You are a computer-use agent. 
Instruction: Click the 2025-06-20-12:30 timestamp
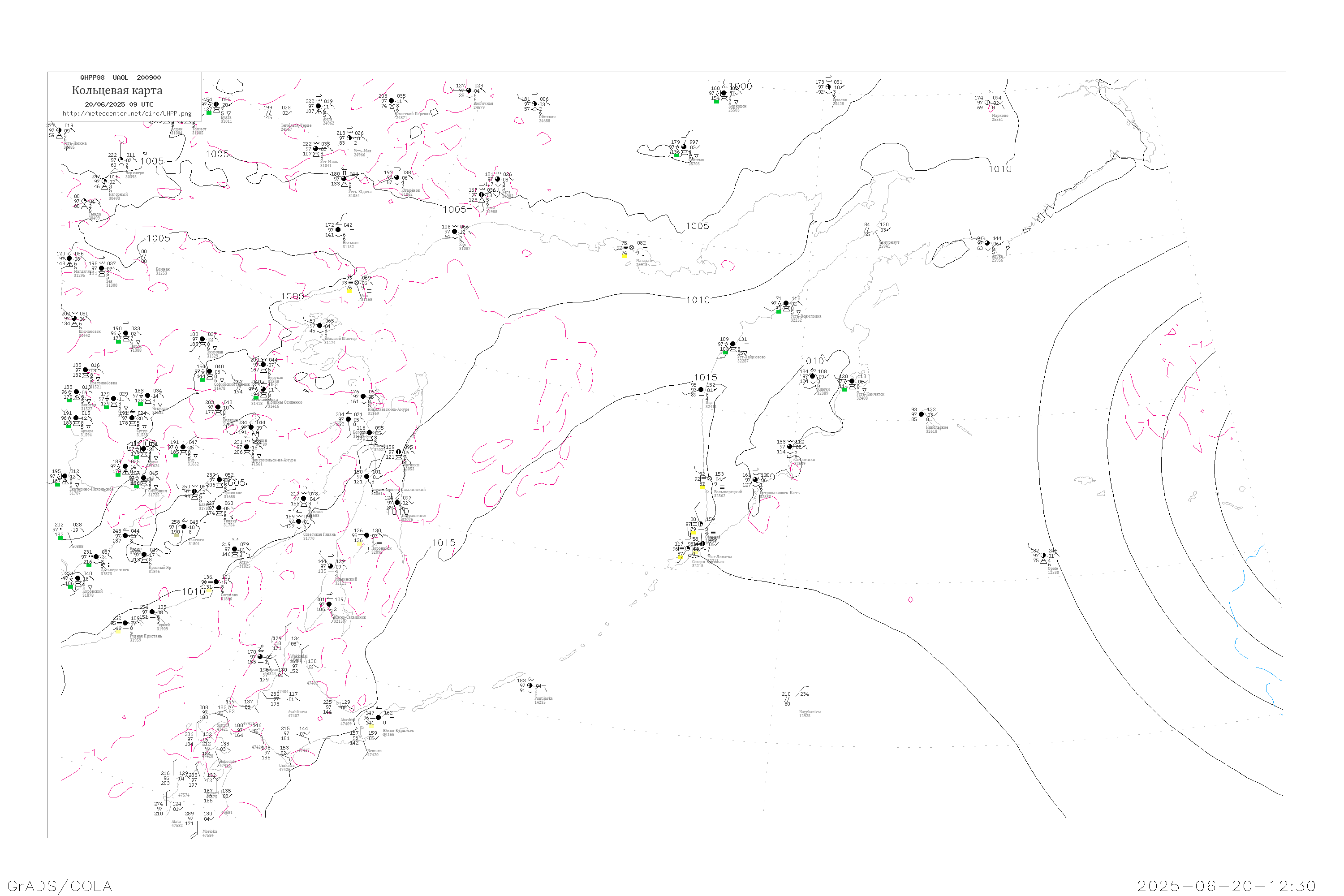[1226, 886]
